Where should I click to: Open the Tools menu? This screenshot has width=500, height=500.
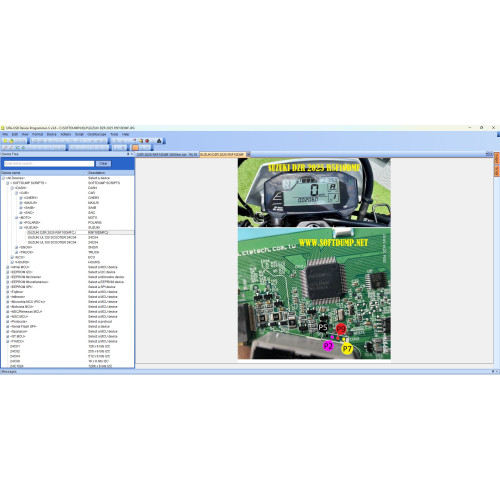click(x=114, y=134)
